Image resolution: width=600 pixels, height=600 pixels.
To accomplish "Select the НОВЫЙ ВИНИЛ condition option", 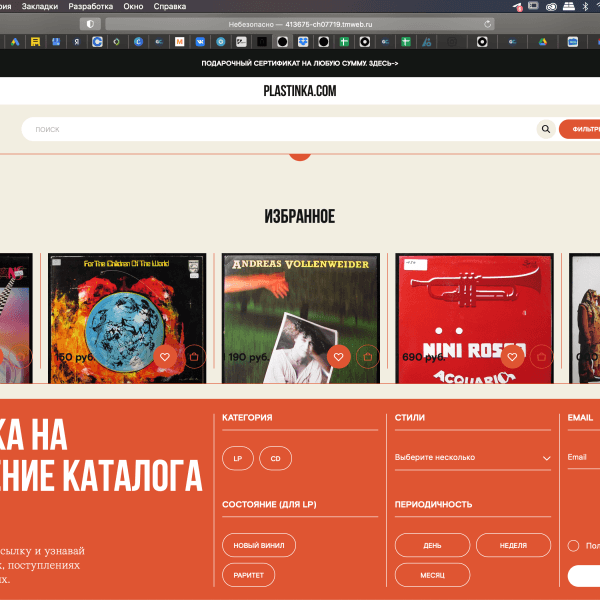I will 259,545.
